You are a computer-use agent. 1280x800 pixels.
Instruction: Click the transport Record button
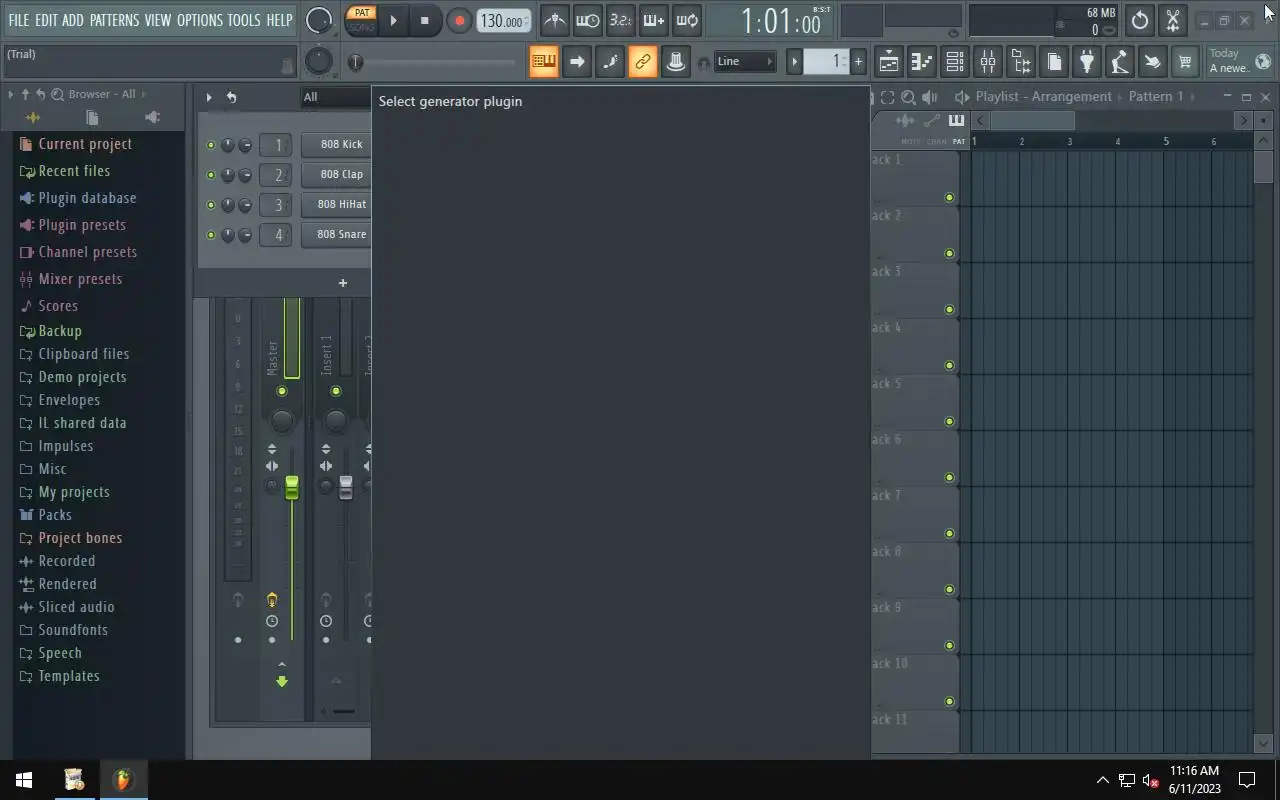pyautogui.click(x=459, y=20)
